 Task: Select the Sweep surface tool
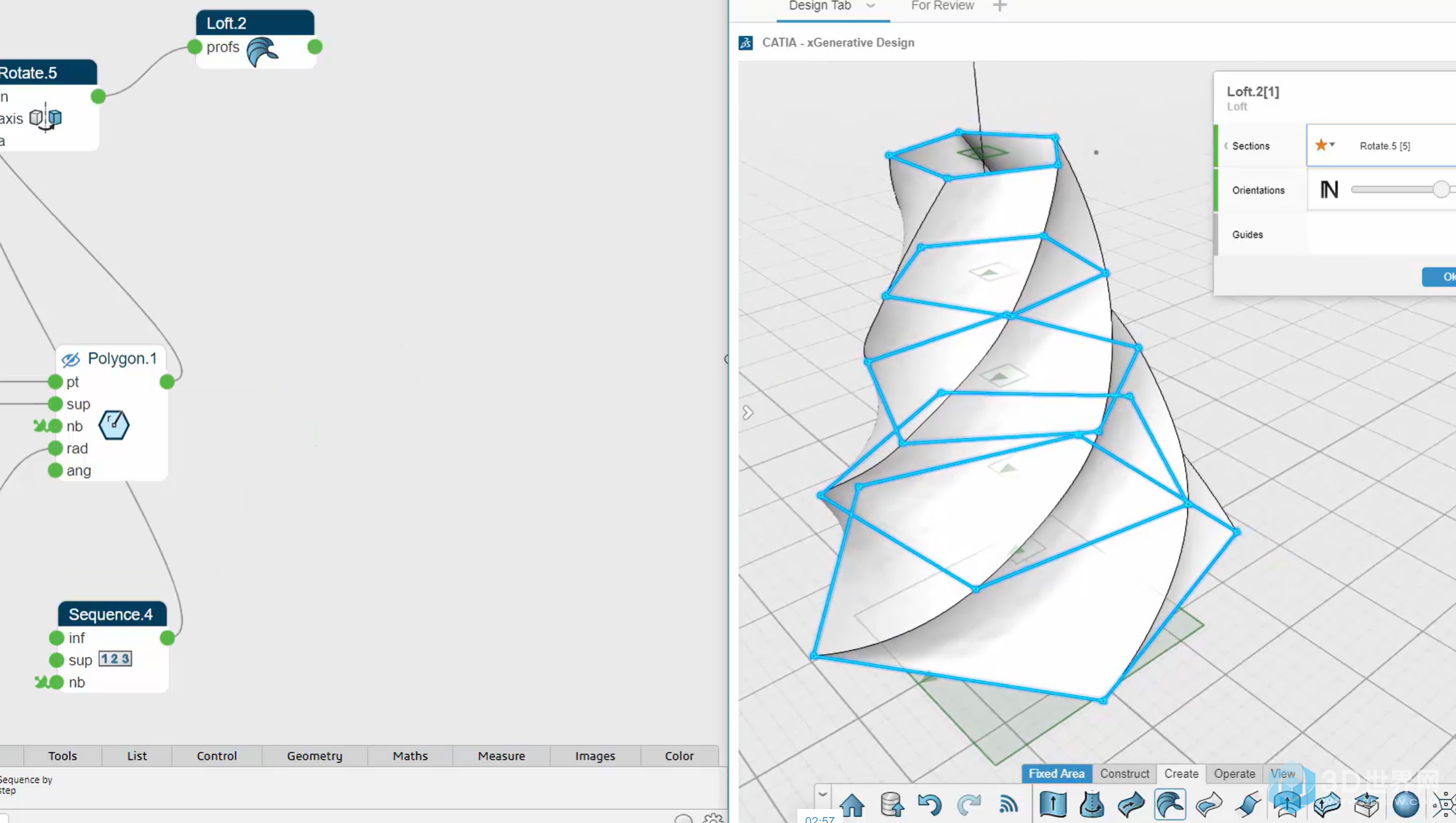pos(1131,804)
